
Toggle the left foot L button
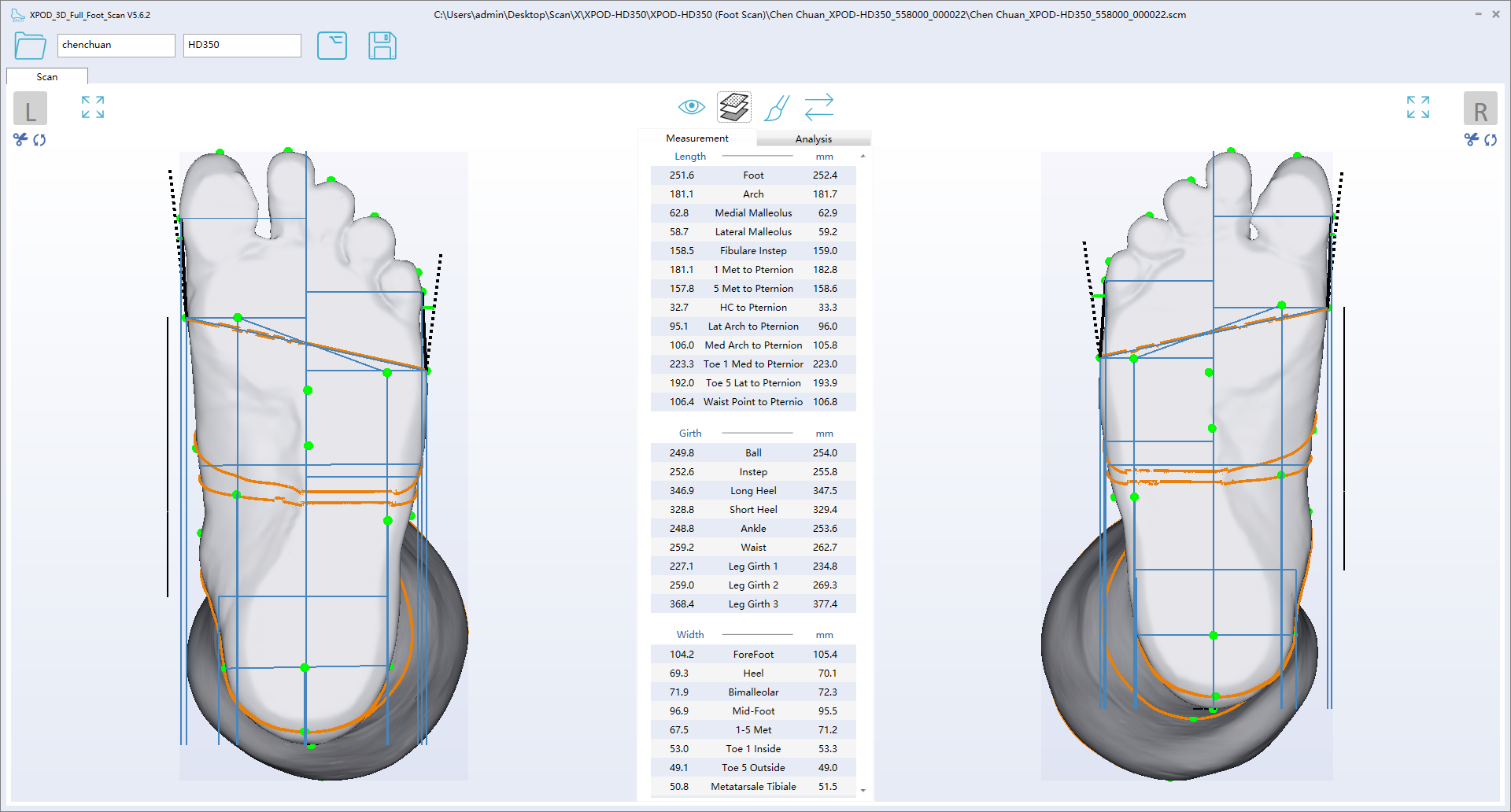click(30, 109)
